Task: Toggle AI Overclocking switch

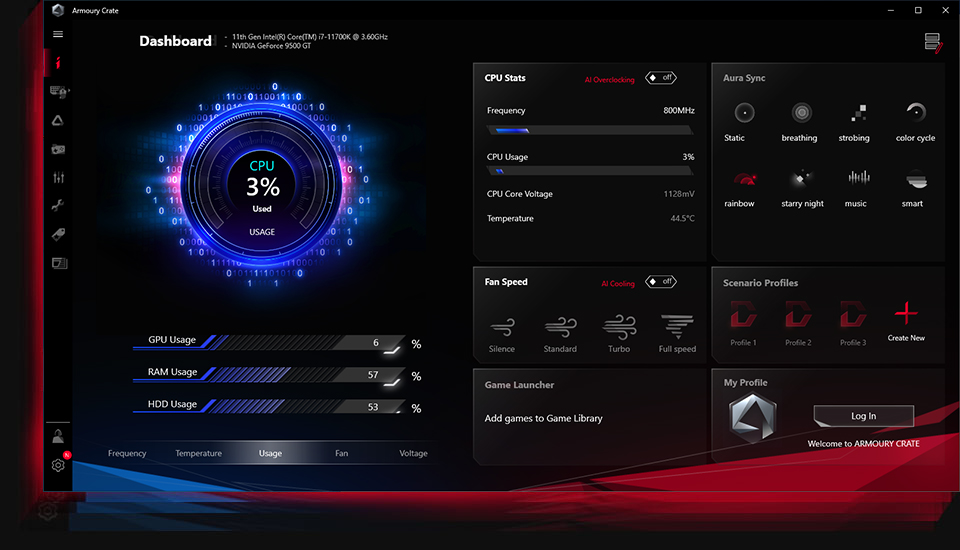Action: click(661, 78)
